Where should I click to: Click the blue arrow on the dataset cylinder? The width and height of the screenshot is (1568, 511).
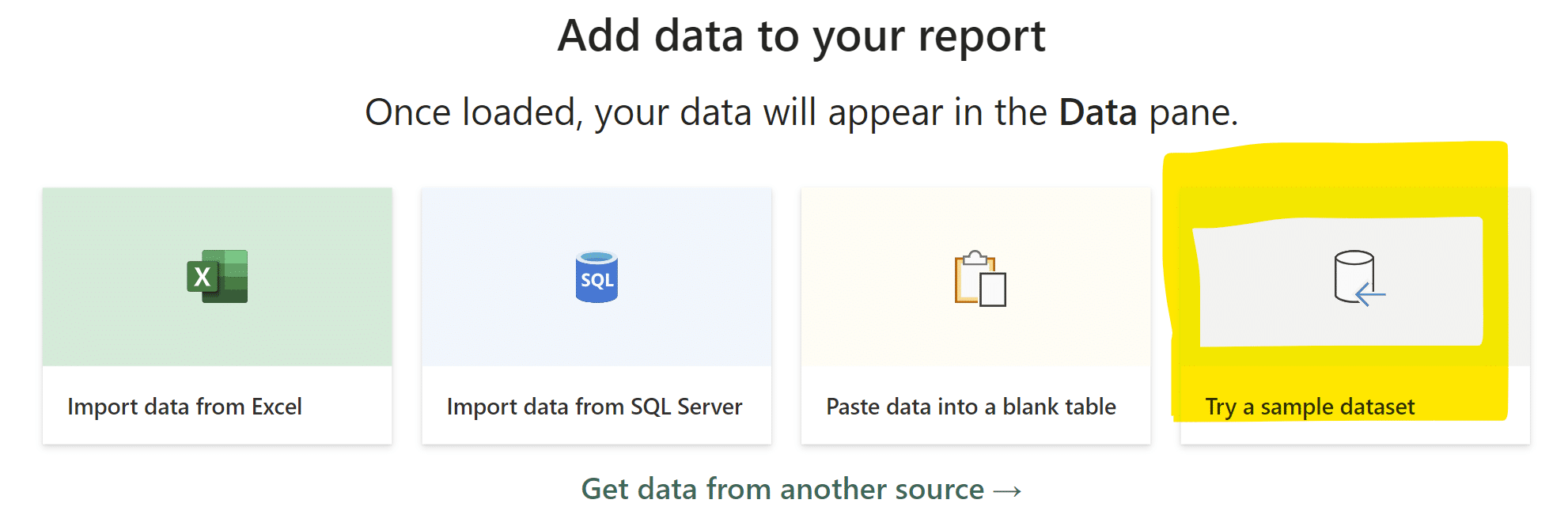(1370, 295)
